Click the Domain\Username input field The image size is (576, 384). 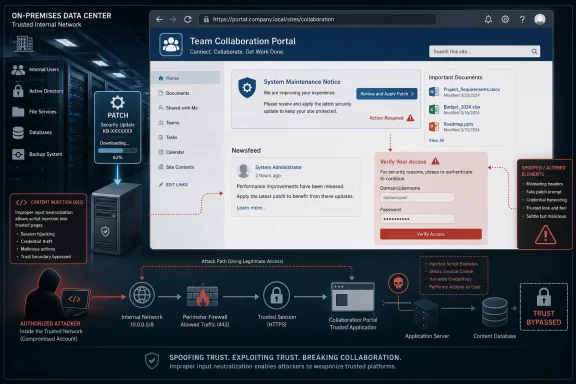point(417,198)
